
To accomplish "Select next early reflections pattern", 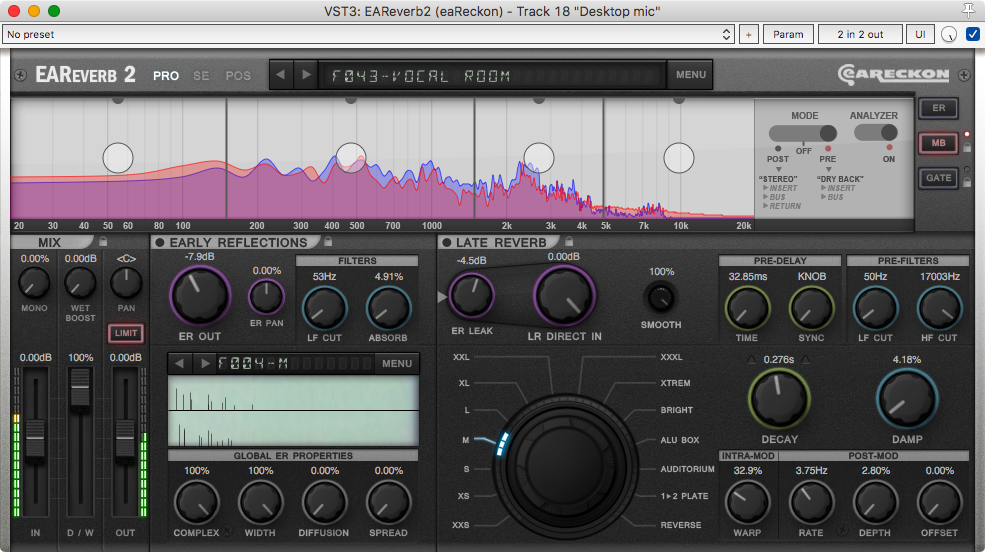I will point(204,364).
